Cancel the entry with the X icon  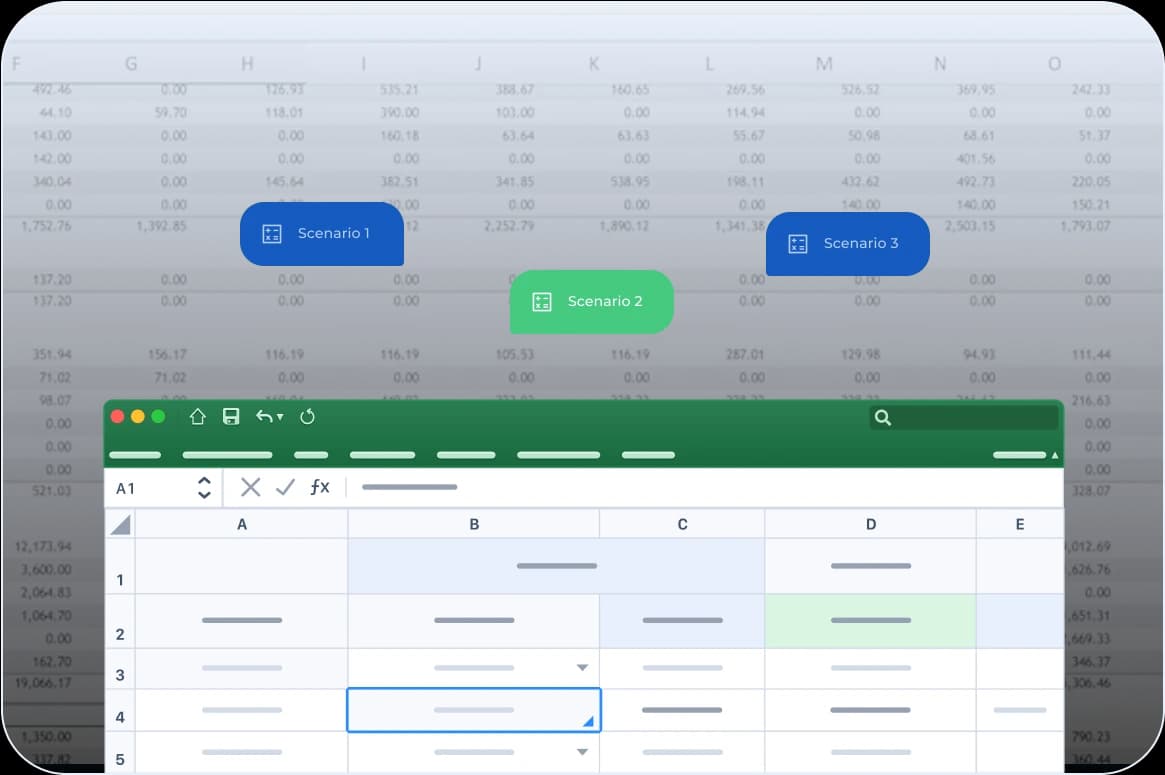(250, 487)
